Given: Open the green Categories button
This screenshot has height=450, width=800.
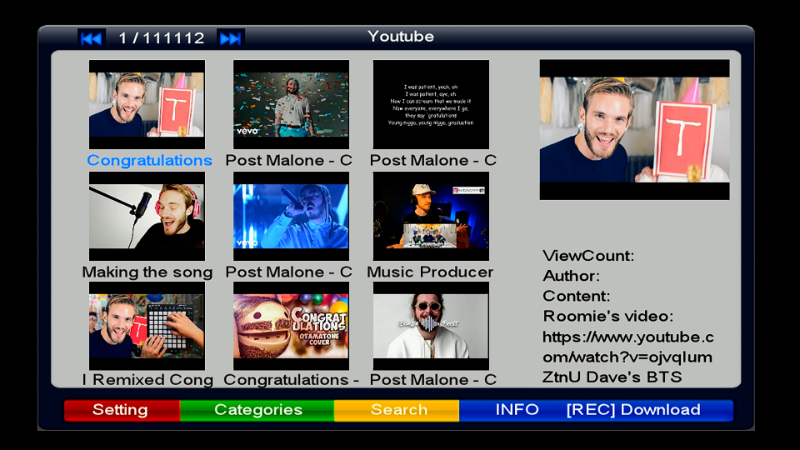Looking at the screenshot, I should (x=257, y=410).
